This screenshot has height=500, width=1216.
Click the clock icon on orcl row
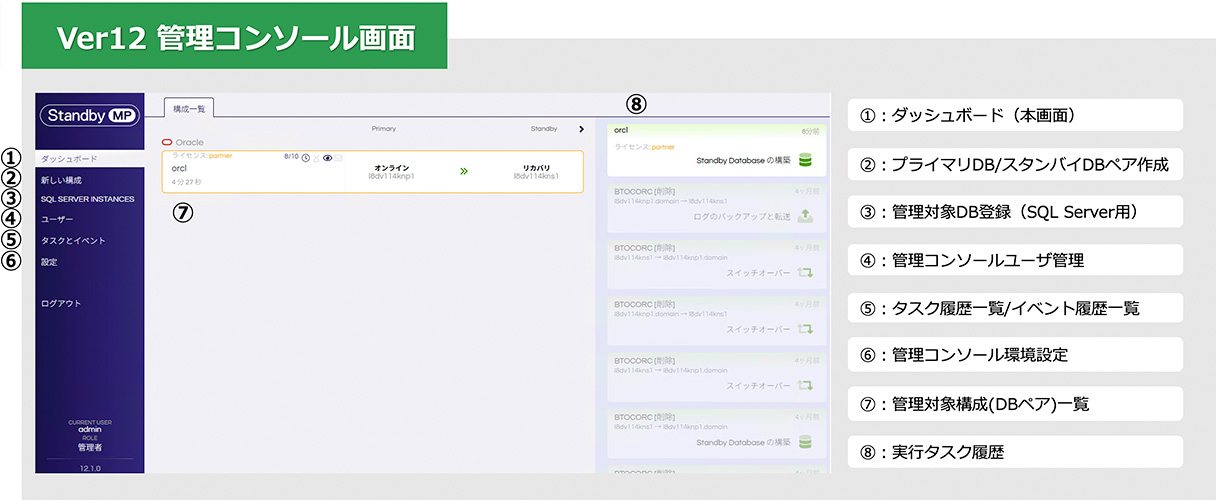coord(305,158)
